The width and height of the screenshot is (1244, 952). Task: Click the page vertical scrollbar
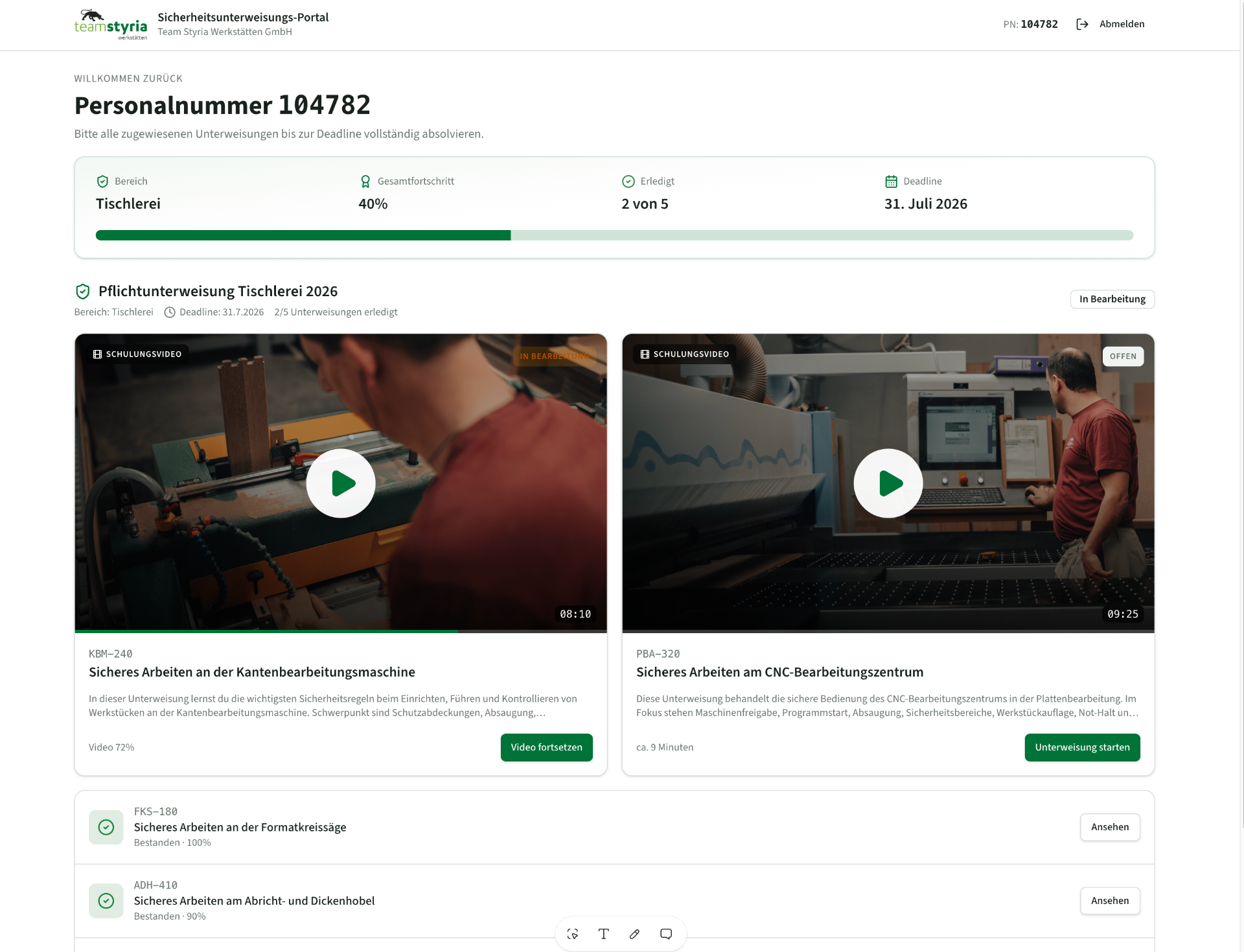[x=1241, y=415]
